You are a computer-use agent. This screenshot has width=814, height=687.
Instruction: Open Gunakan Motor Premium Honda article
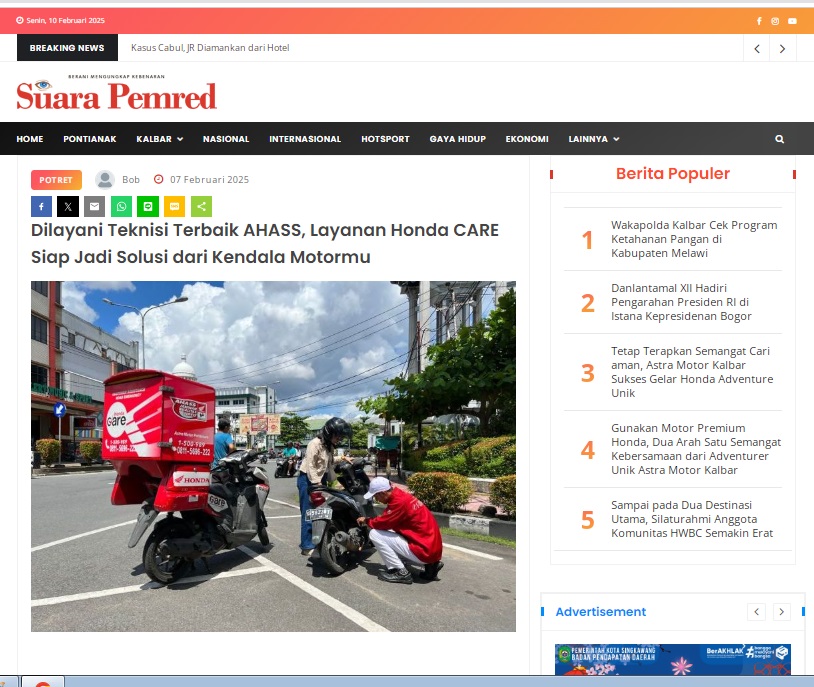click(696, 449)
